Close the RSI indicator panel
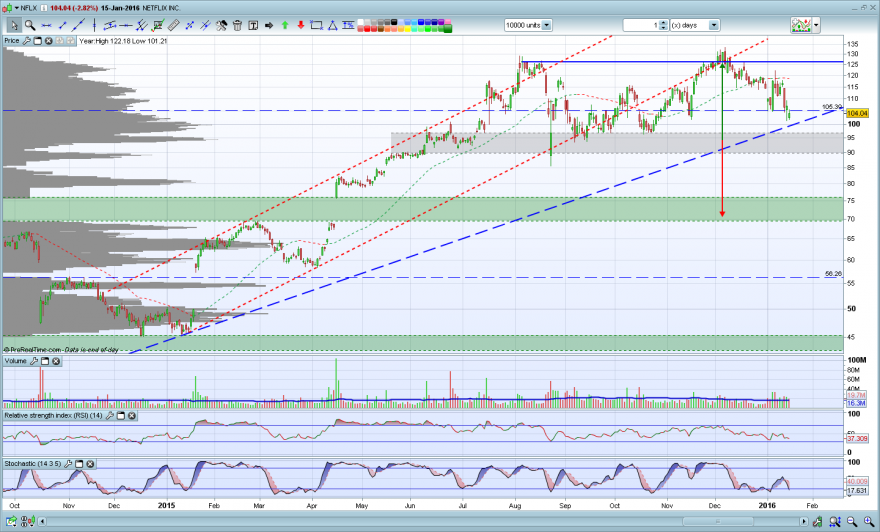 click(131, 416)
